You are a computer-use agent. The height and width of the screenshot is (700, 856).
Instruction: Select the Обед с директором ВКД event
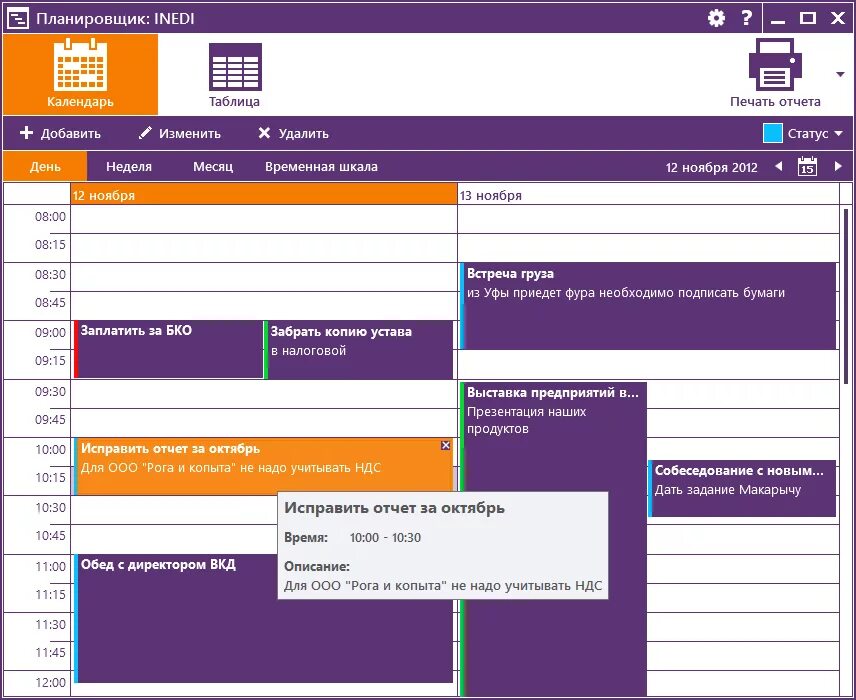click(x=264, y=619)
